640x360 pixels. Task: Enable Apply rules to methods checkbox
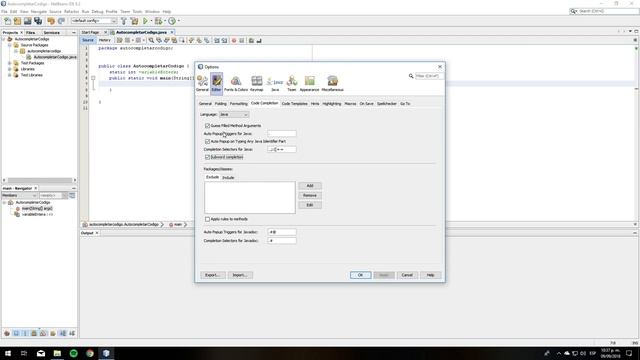coord(207,219)
